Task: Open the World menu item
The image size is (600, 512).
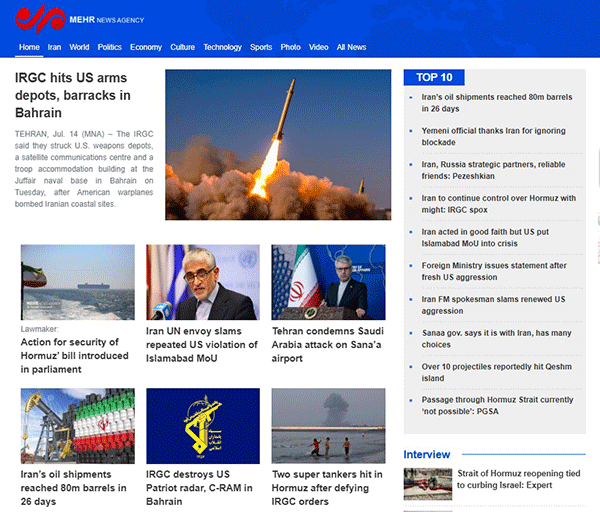Action: click(x=79, y=47)
